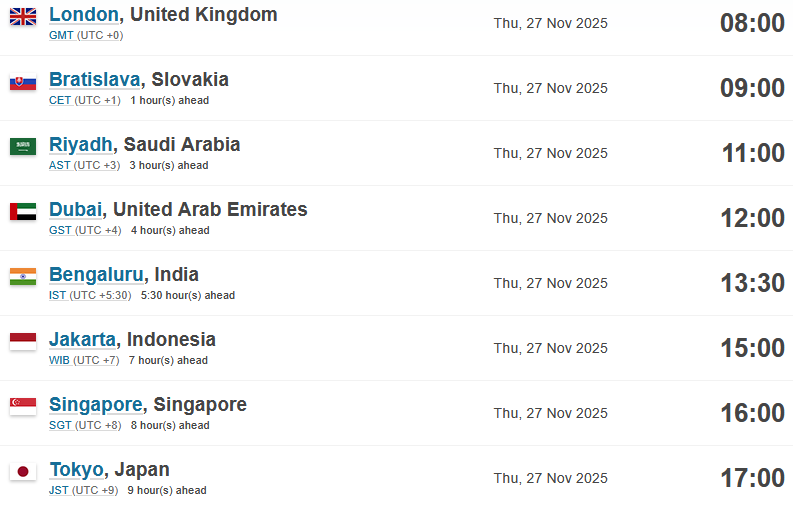Open the Dubai city link

76,209
